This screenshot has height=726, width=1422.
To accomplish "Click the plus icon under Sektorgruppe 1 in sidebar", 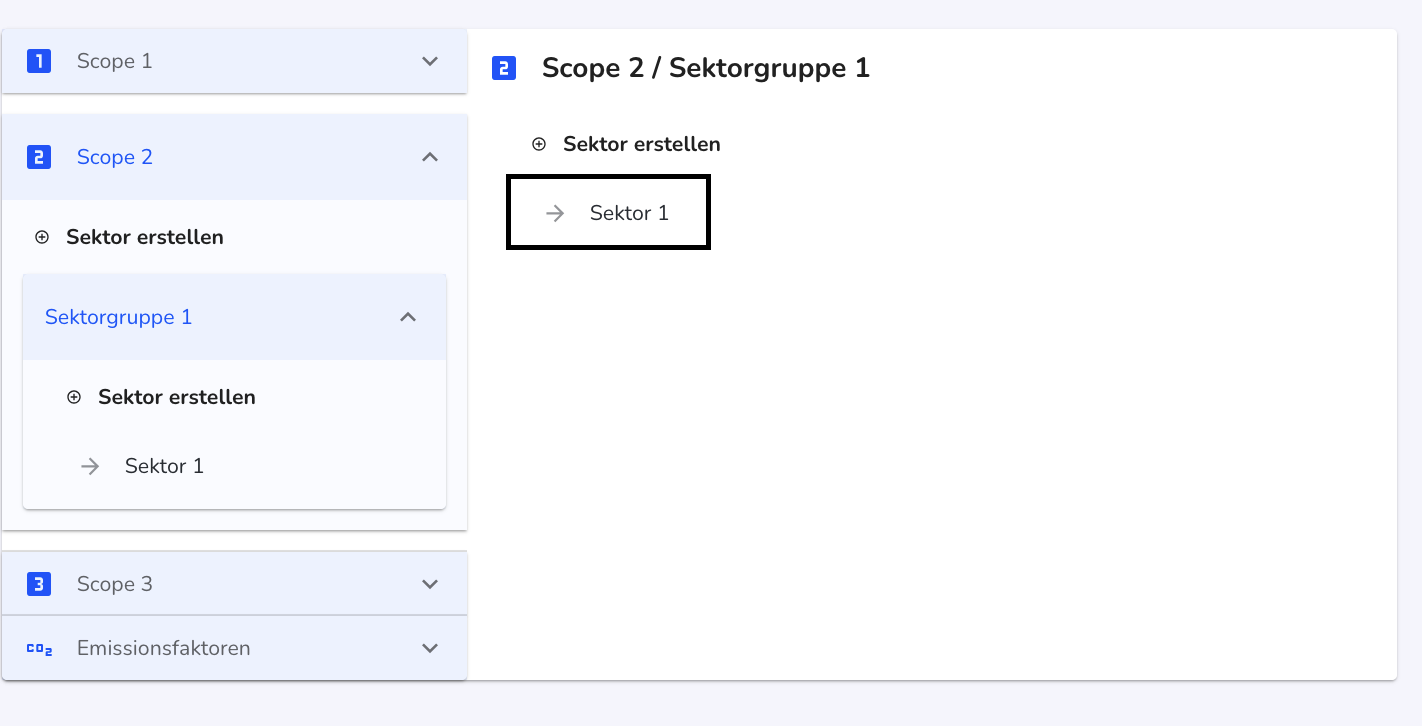I will click(x=74, y=397).
